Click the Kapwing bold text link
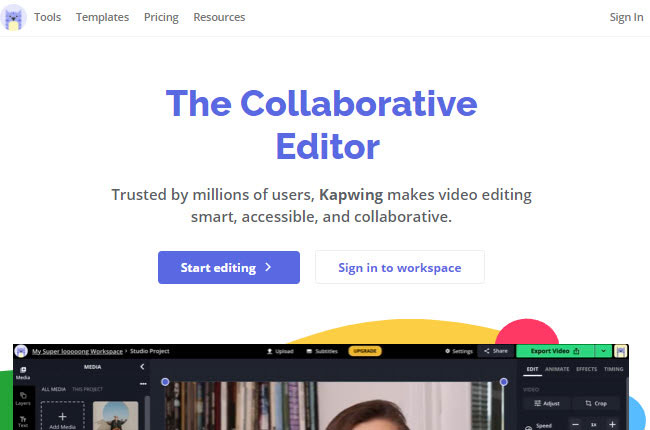The height and width of the screenshot is (430, 650). click(351, 195)
